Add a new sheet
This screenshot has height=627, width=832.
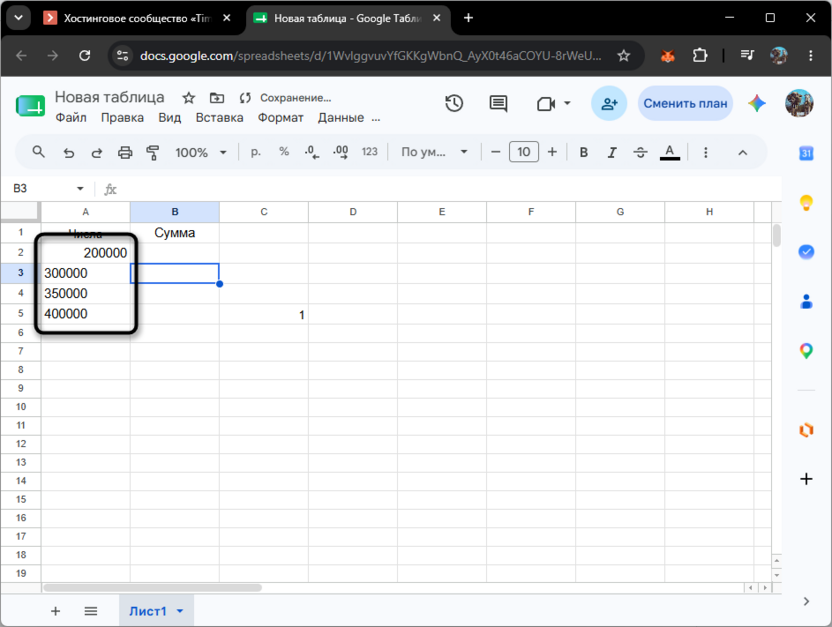pos(55,611)
